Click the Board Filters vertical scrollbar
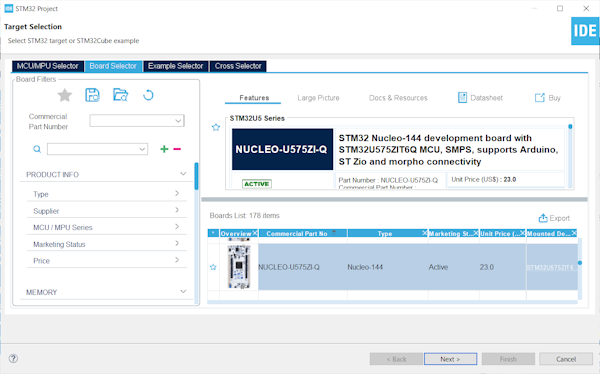 pyautogui.click(x=196, y=176)
